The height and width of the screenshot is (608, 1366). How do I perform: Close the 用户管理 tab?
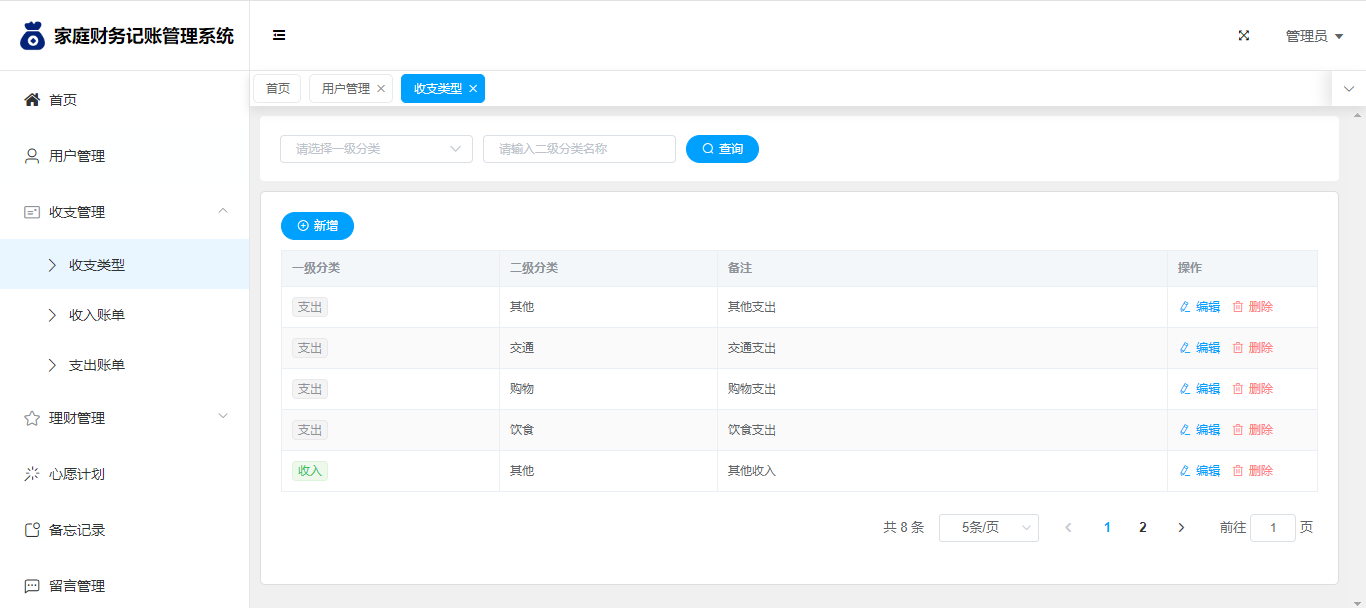click(x=381, y=89)
